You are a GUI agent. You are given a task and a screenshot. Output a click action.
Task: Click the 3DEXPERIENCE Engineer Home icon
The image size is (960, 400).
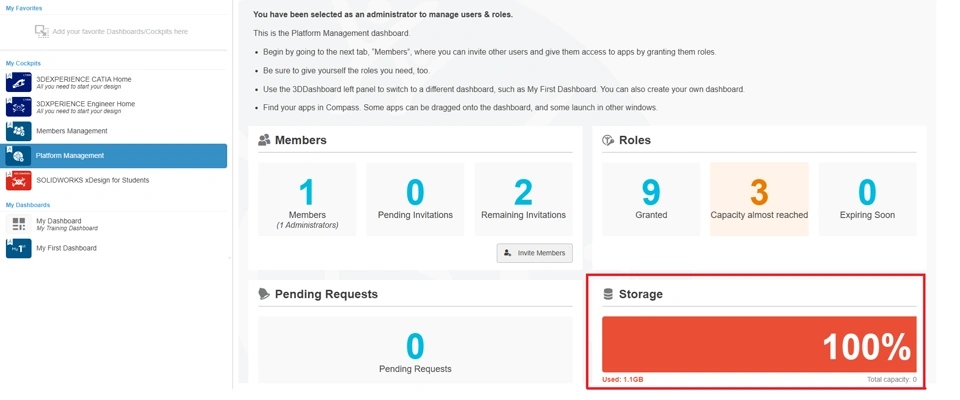(x=18, y=107)
